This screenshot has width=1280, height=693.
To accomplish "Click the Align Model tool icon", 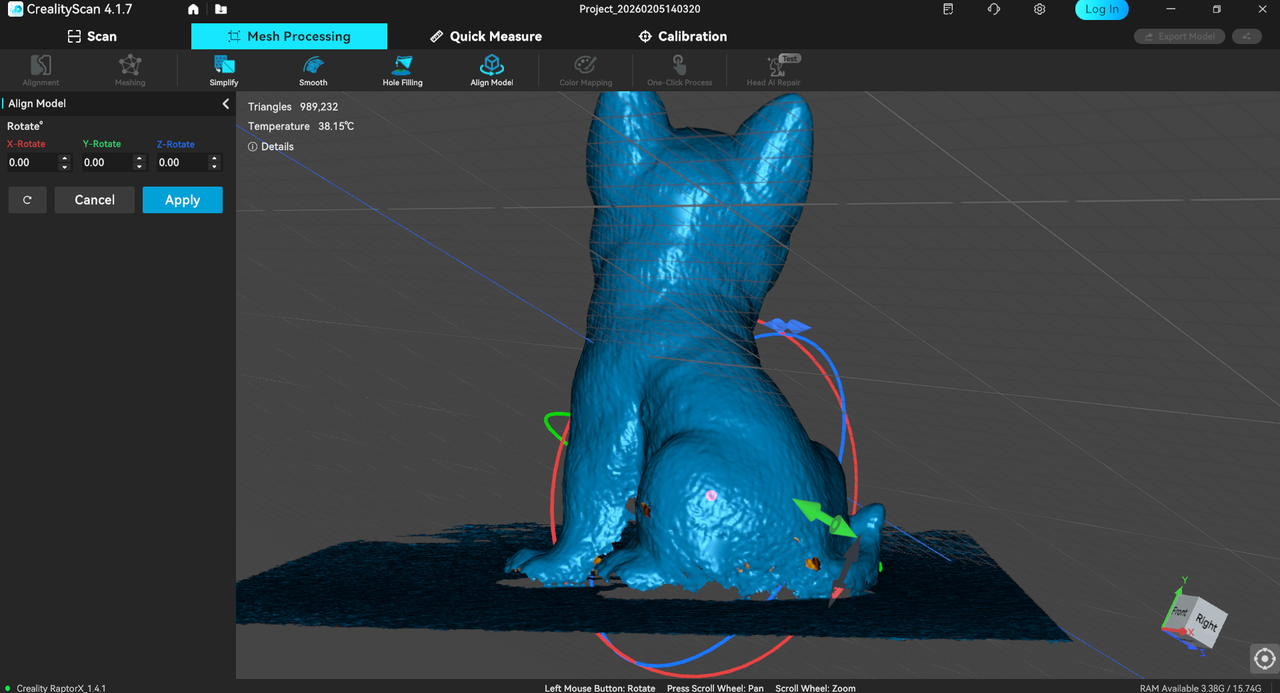I will [491, 66].
